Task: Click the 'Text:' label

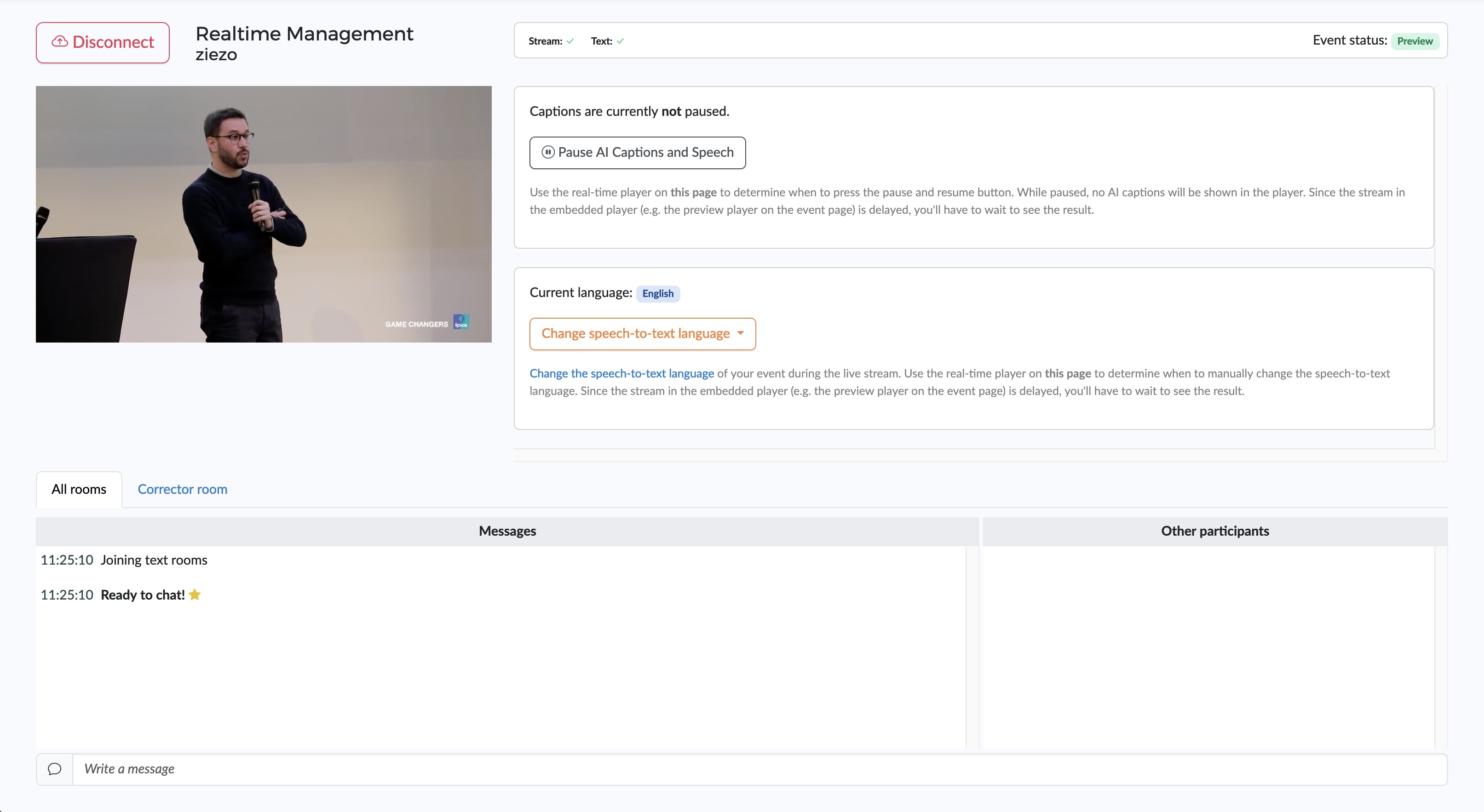Action: coord(601,41)
